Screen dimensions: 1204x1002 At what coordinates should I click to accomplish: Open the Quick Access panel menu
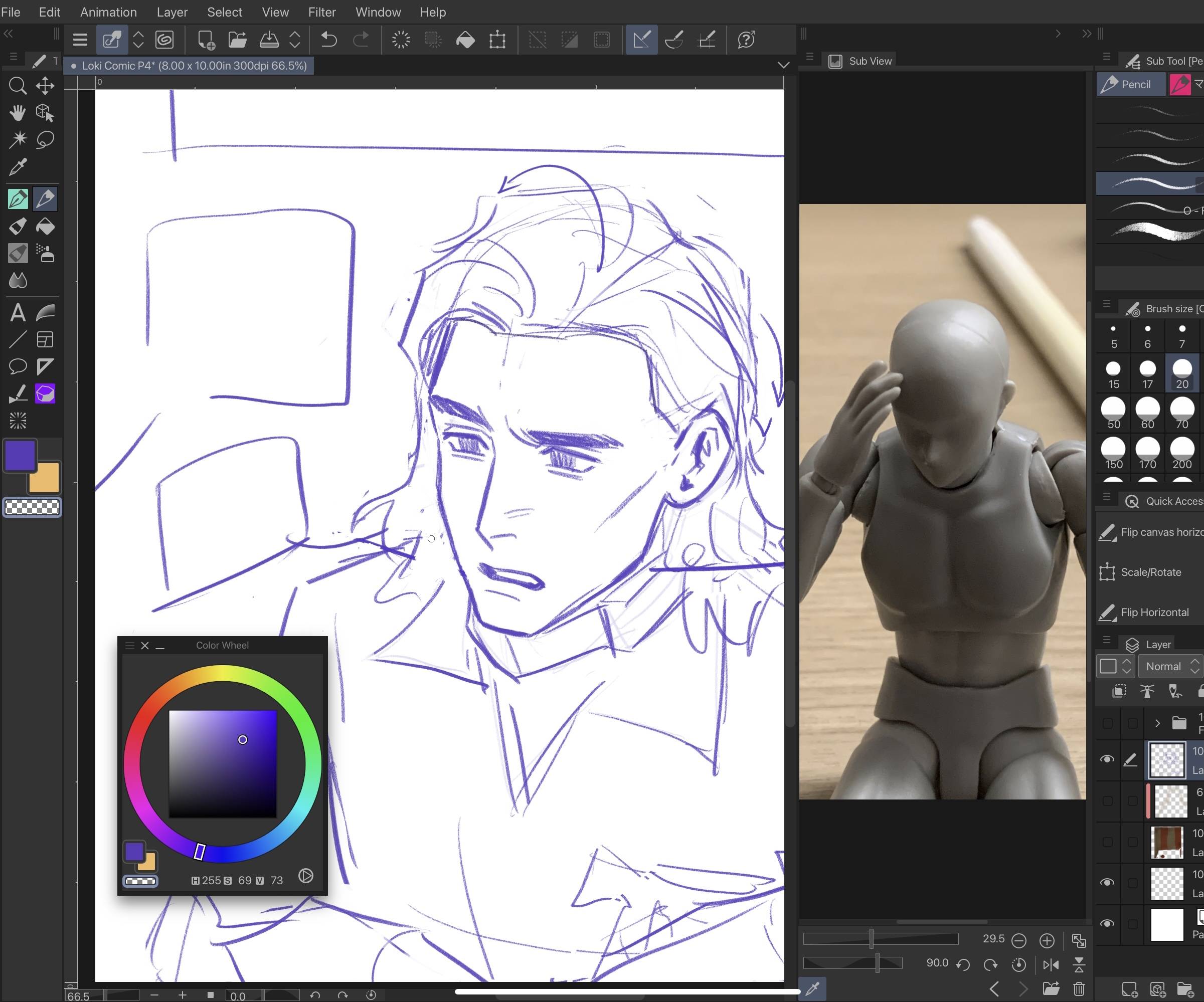click(x=1107, y=496)
